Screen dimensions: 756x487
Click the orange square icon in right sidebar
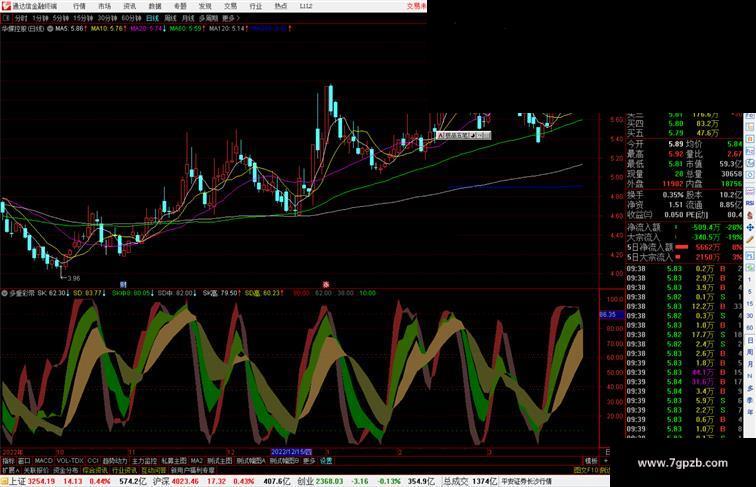click(x=750, y=139)
